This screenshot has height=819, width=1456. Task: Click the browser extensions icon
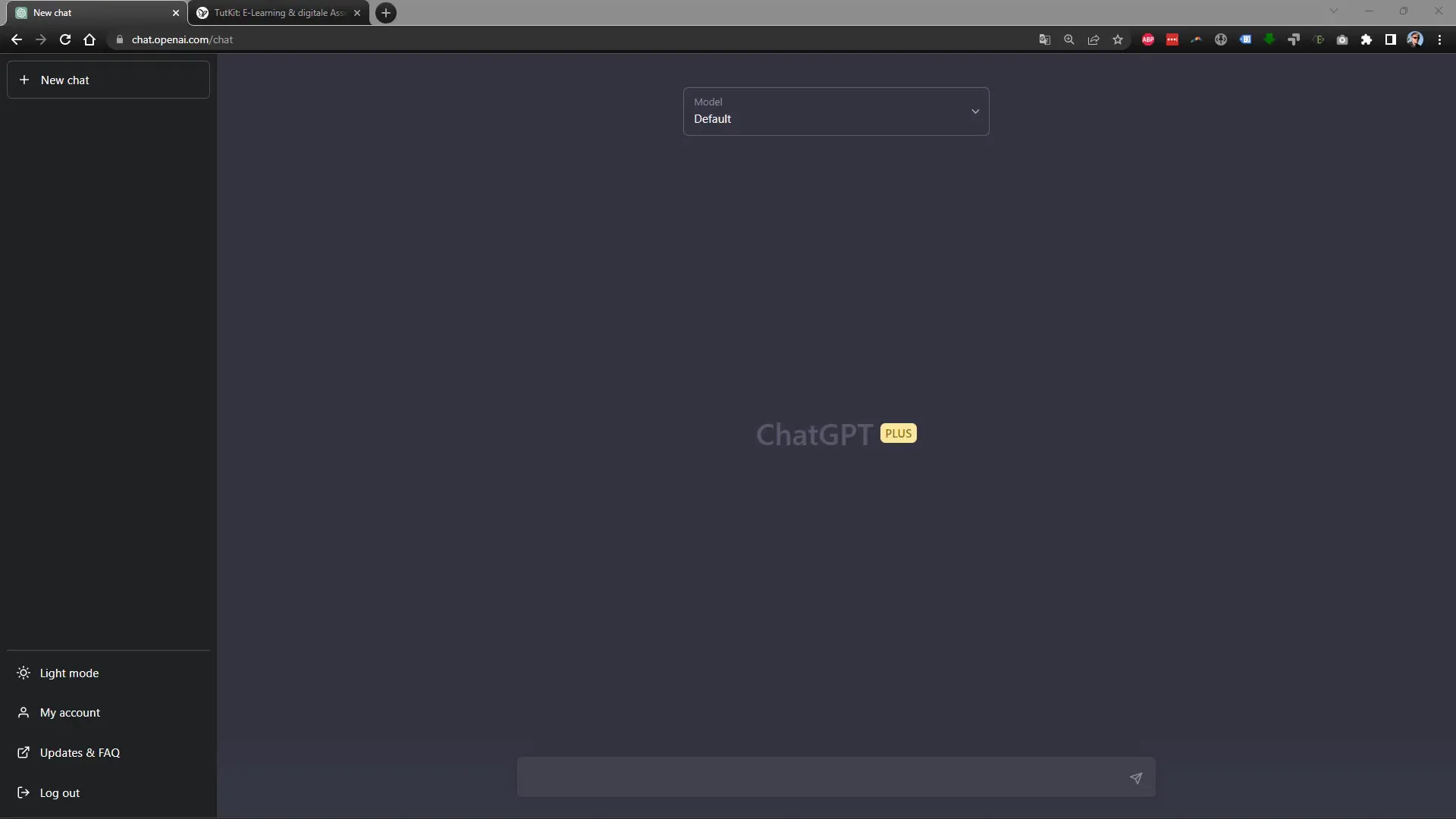tap(1366, 40)
